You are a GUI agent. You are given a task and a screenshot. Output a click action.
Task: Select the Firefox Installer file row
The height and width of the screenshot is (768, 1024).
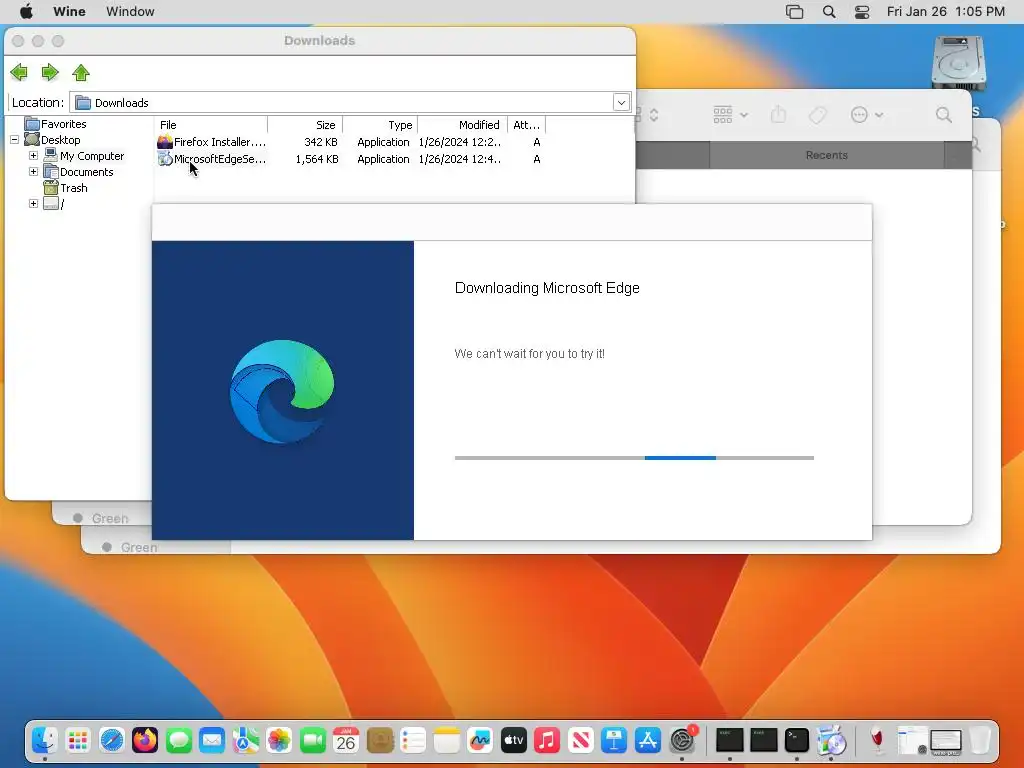click(350, 142)
